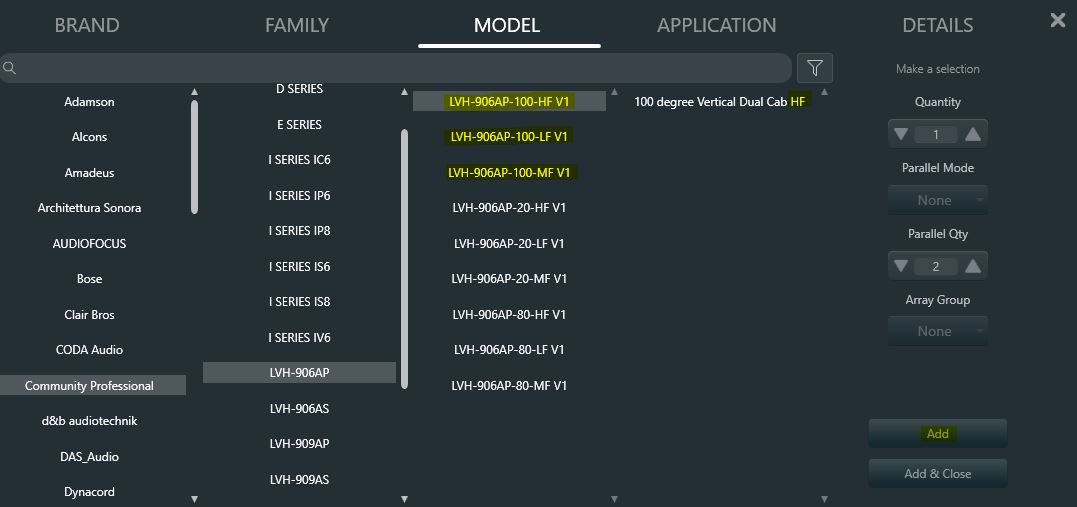This screenshot has height=507, width=1077.
Task: Select the AUDIOFOCUS brand
Action: [89, 243]
